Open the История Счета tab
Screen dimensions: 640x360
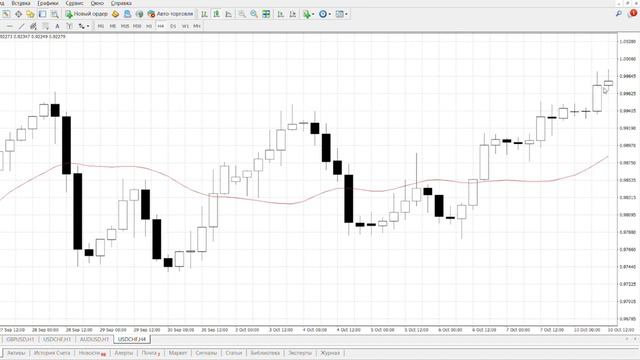pos(52,353)
